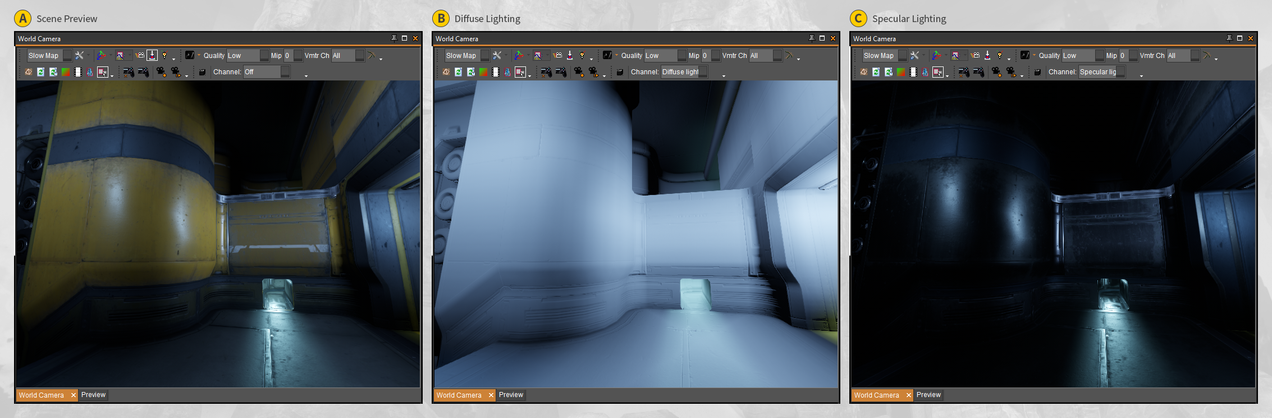Viewport: 1272px width, 418px height.
Task: Click black console icon in Scene Preview toolbar
Action: pos(189,55)
